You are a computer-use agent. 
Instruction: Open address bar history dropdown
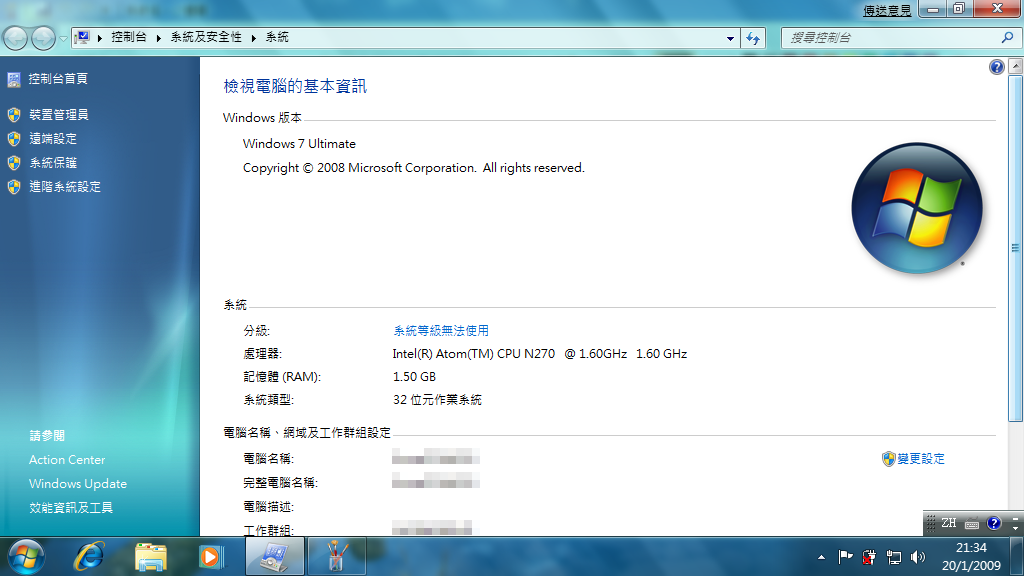tap(730, 39)
